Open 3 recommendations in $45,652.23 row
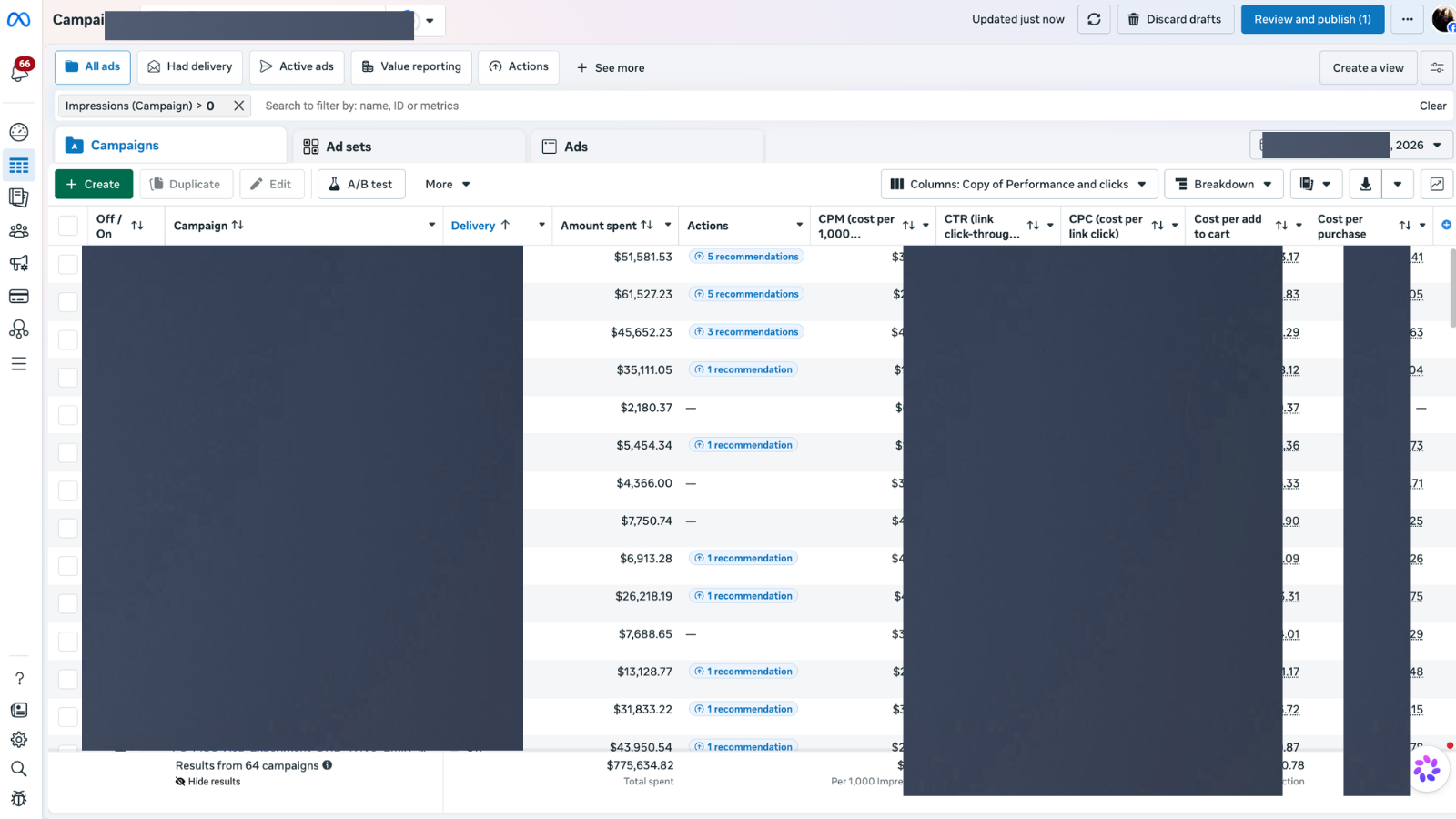The image size is (1456, 819). 746,332
